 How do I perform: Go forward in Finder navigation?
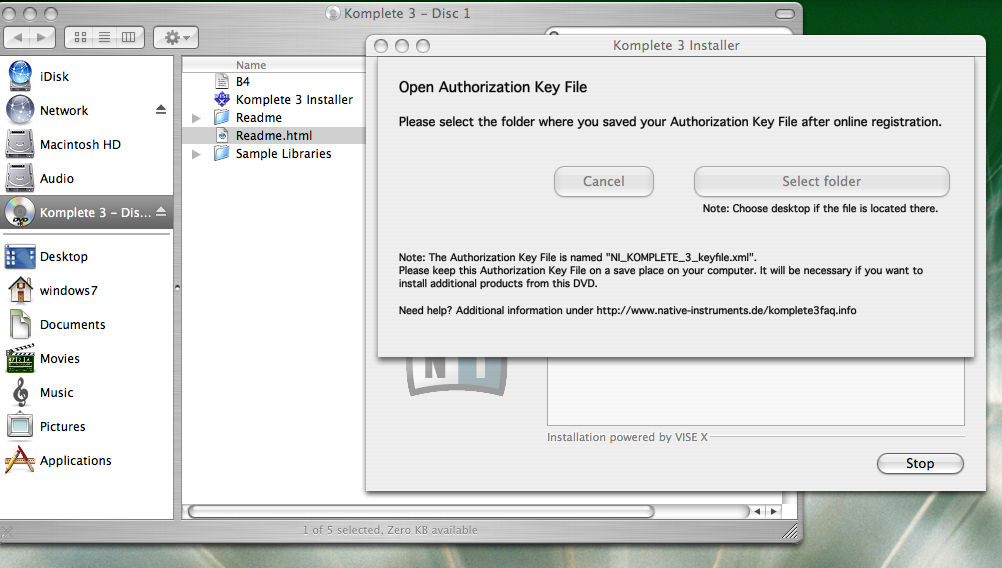(x=42, y=37)
